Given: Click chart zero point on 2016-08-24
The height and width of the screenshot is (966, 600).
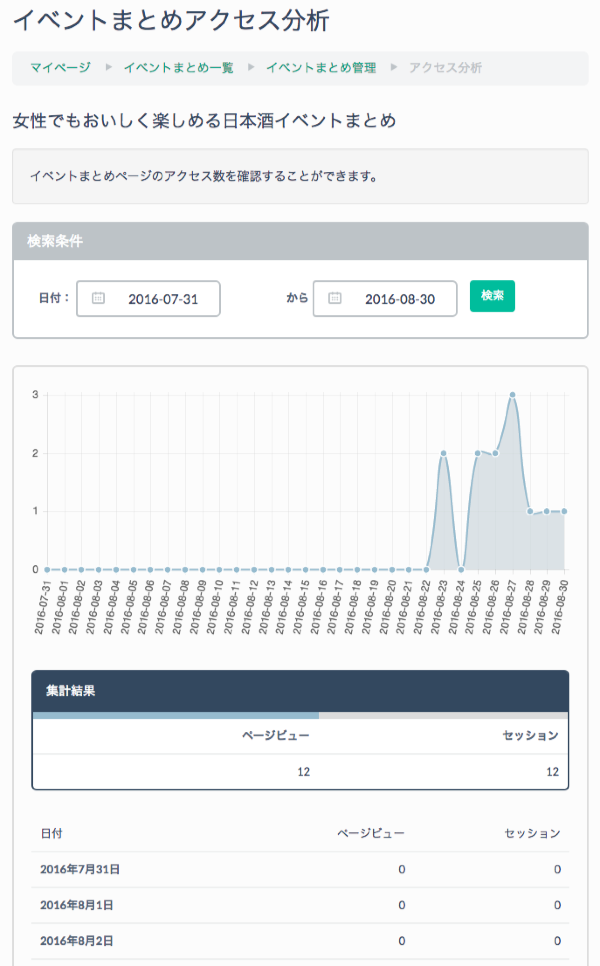Looking at the screenshot, I should coord(460,569).
